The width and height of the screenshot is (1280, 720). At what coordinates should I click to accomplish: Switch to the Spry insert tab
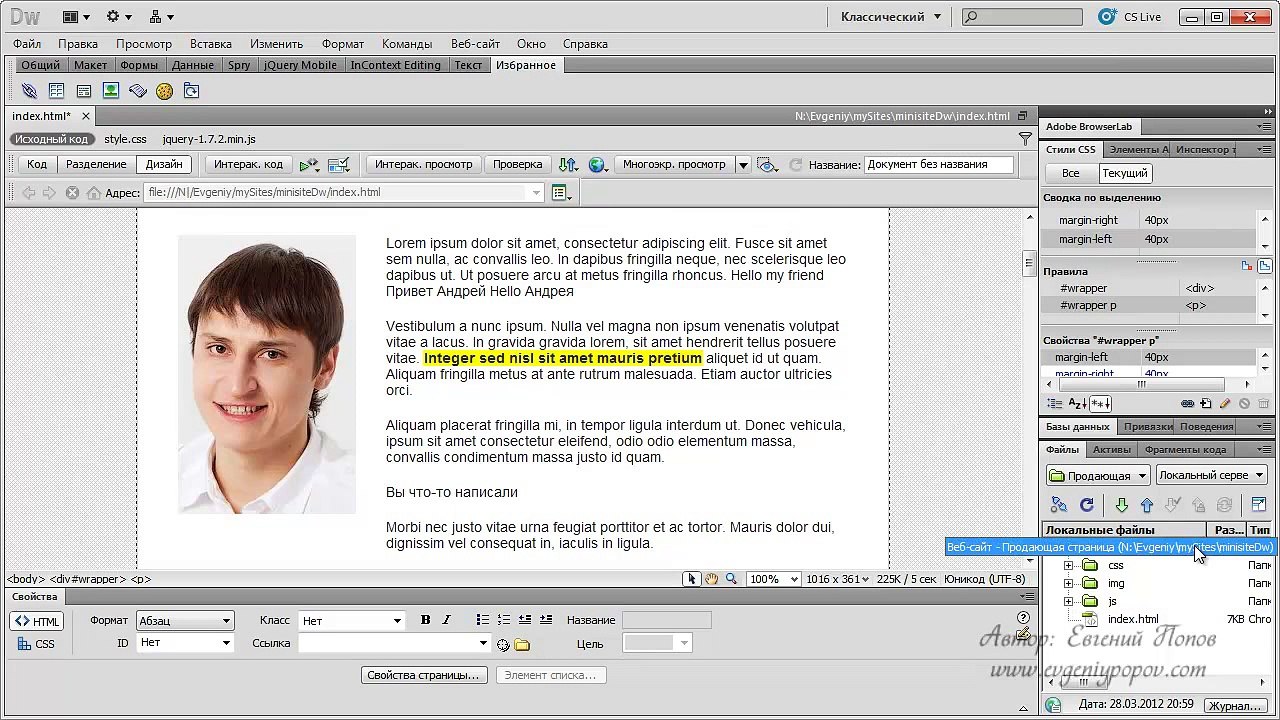(x=239, y=65)
